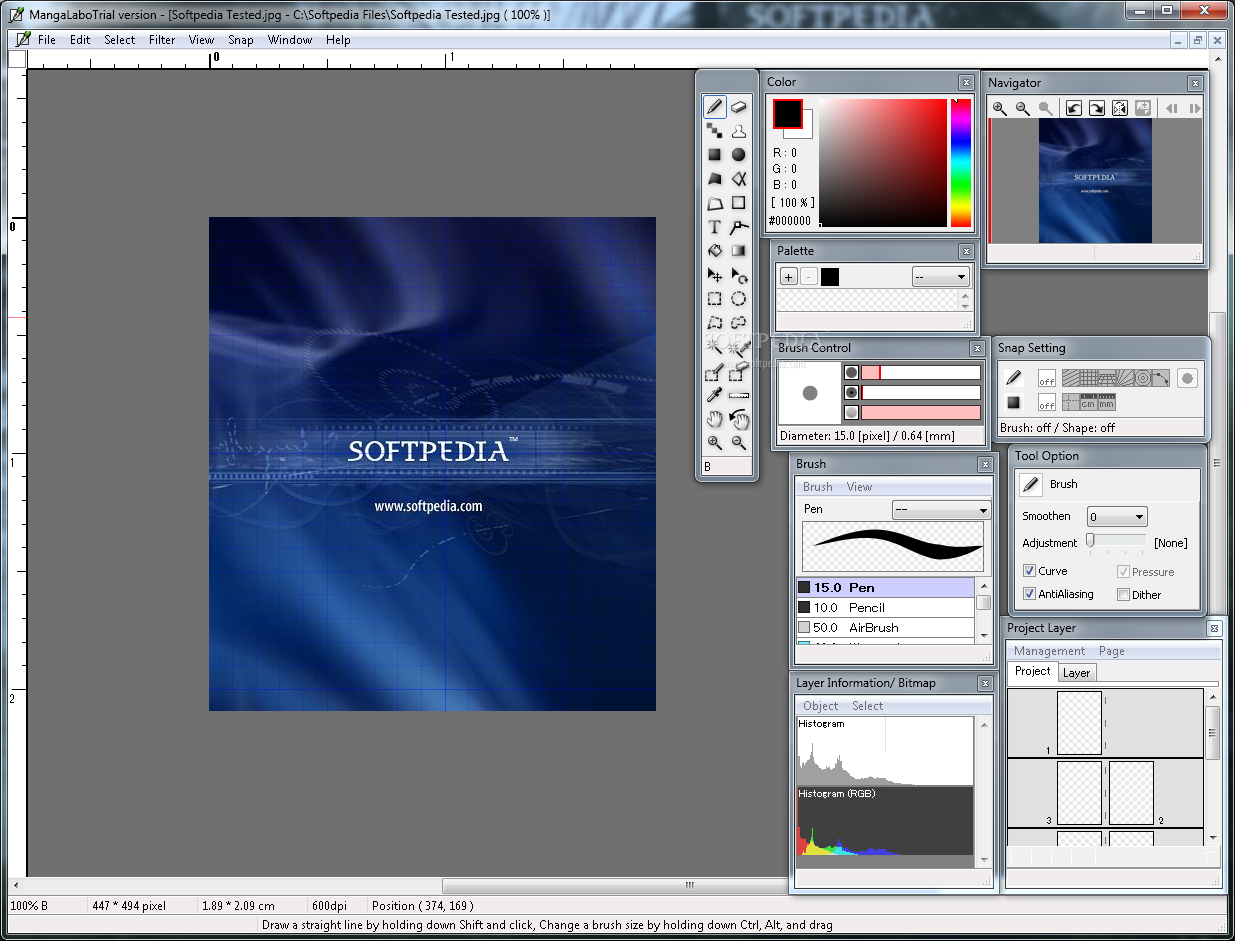Open the Pen brush preset dropdown
Screen dimensions: 1235x941
(x=940, y=510)
